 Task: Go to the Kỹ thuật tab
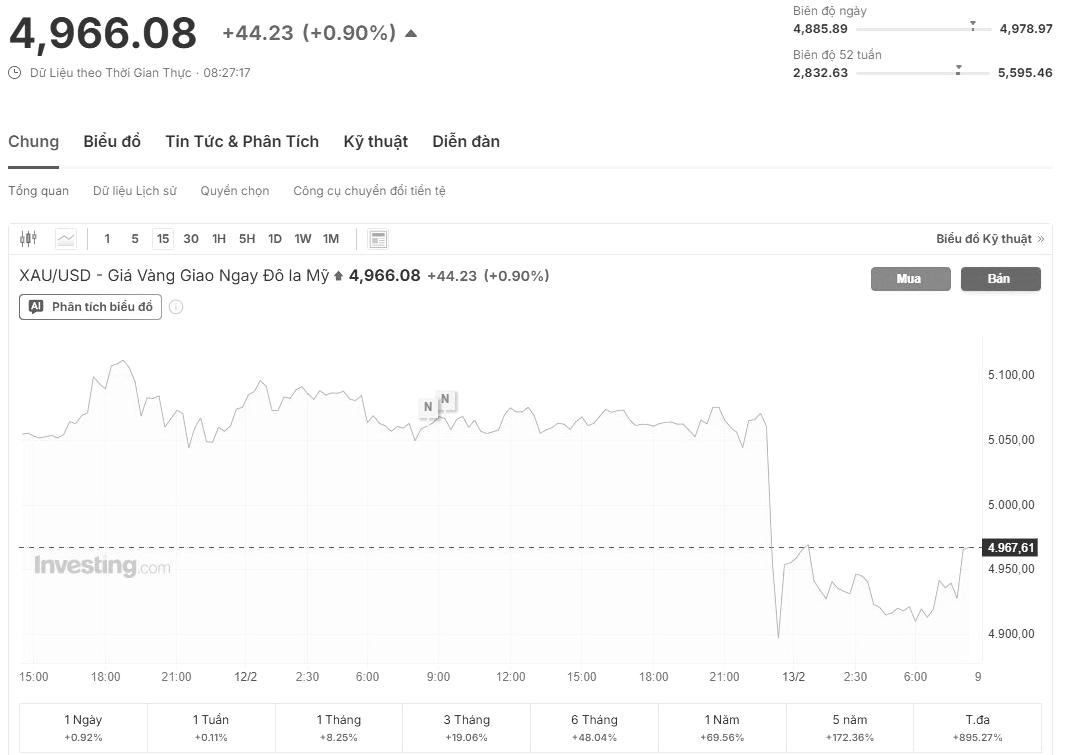375,142
